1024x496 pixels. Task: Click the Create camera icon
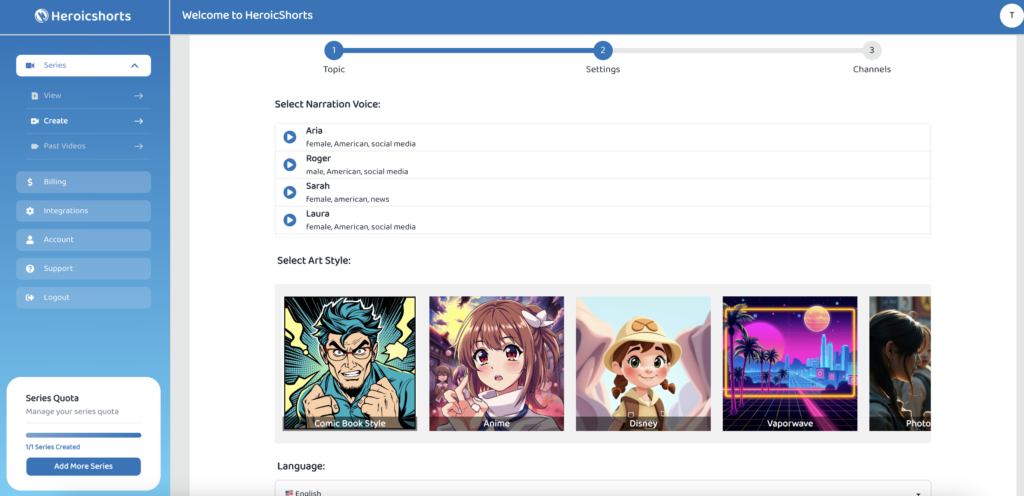35,121
